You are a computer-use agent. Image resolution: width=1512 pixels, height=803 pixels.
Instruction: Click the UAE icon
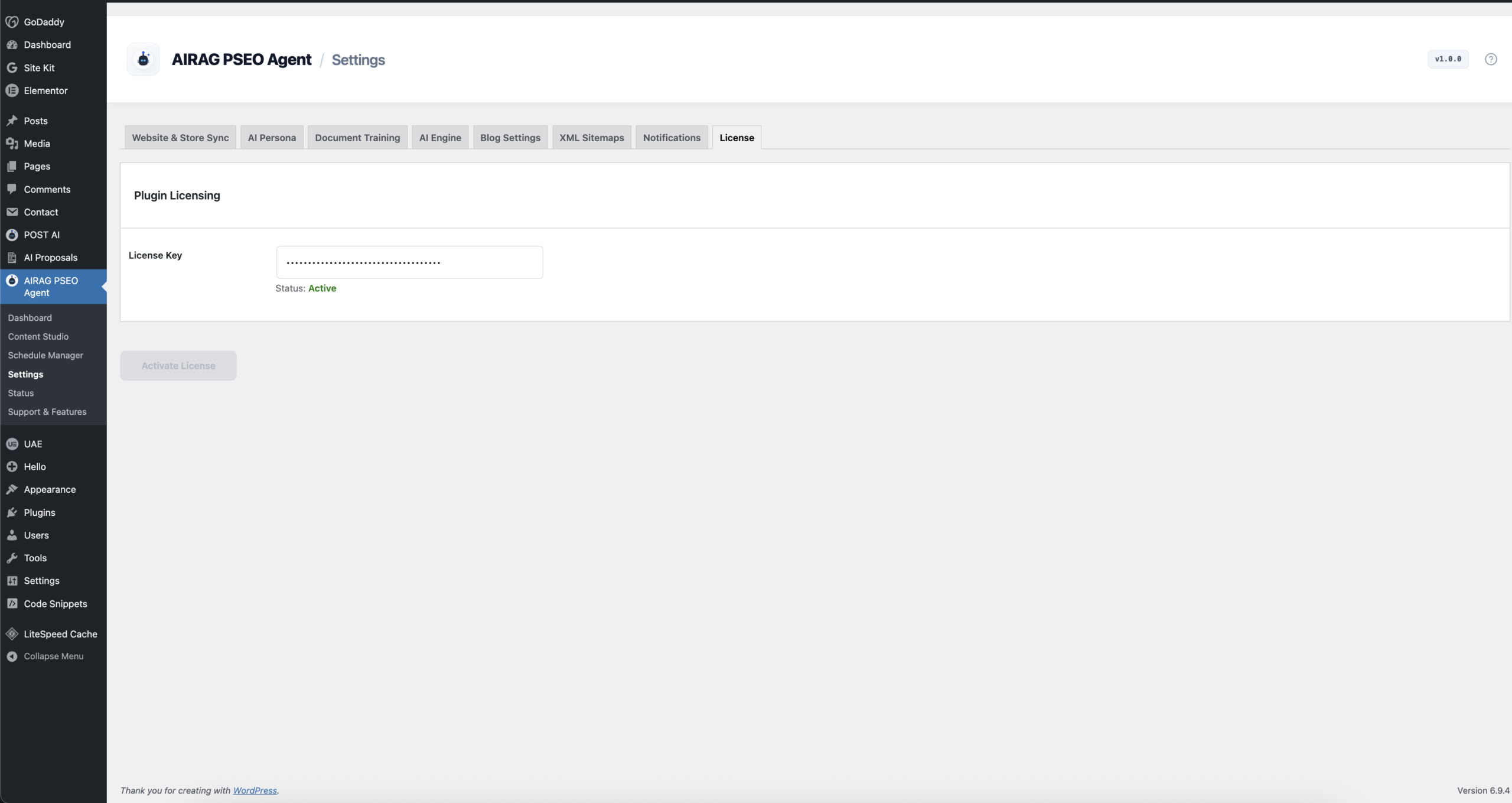[12, 444]
